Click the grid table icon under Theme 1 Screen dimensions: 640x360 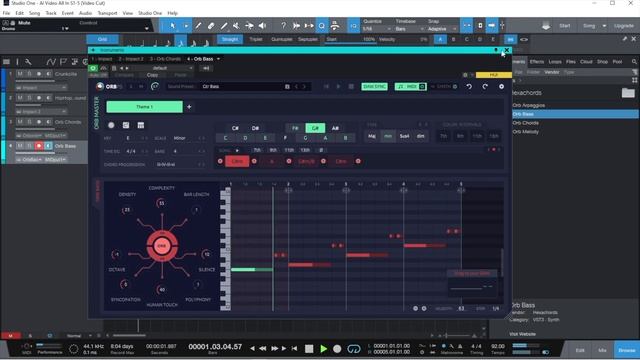coord(141,125)
